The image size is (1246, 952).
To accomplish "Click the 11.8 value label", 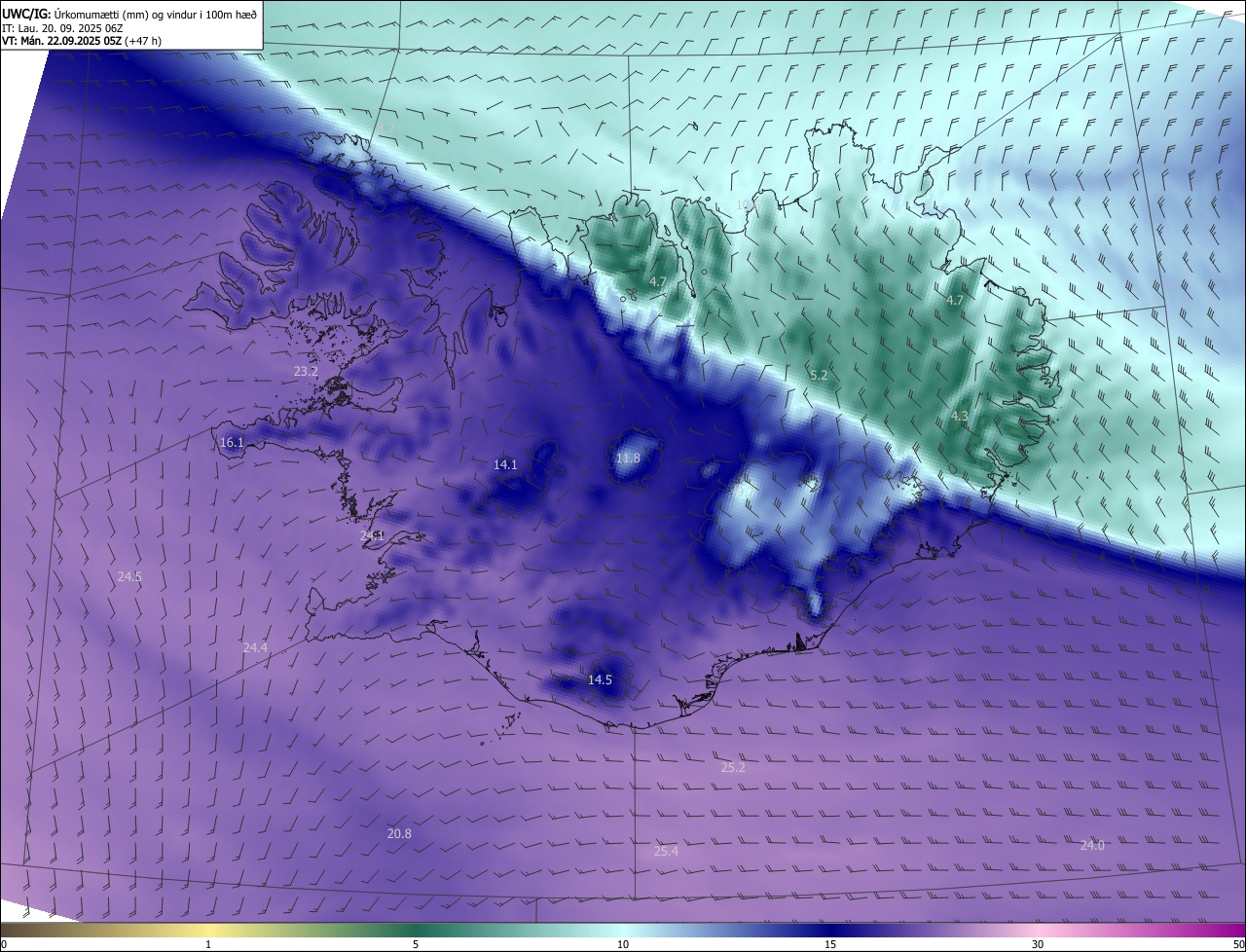I will pyautogui.click(x=629, y=458).
